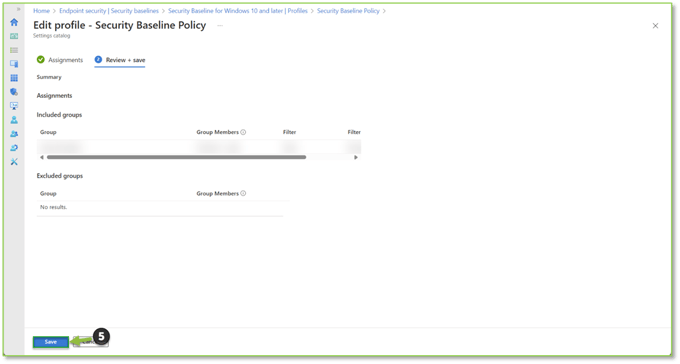Click the Save button
Screen dimensions: 680x364
coord(51,342)
